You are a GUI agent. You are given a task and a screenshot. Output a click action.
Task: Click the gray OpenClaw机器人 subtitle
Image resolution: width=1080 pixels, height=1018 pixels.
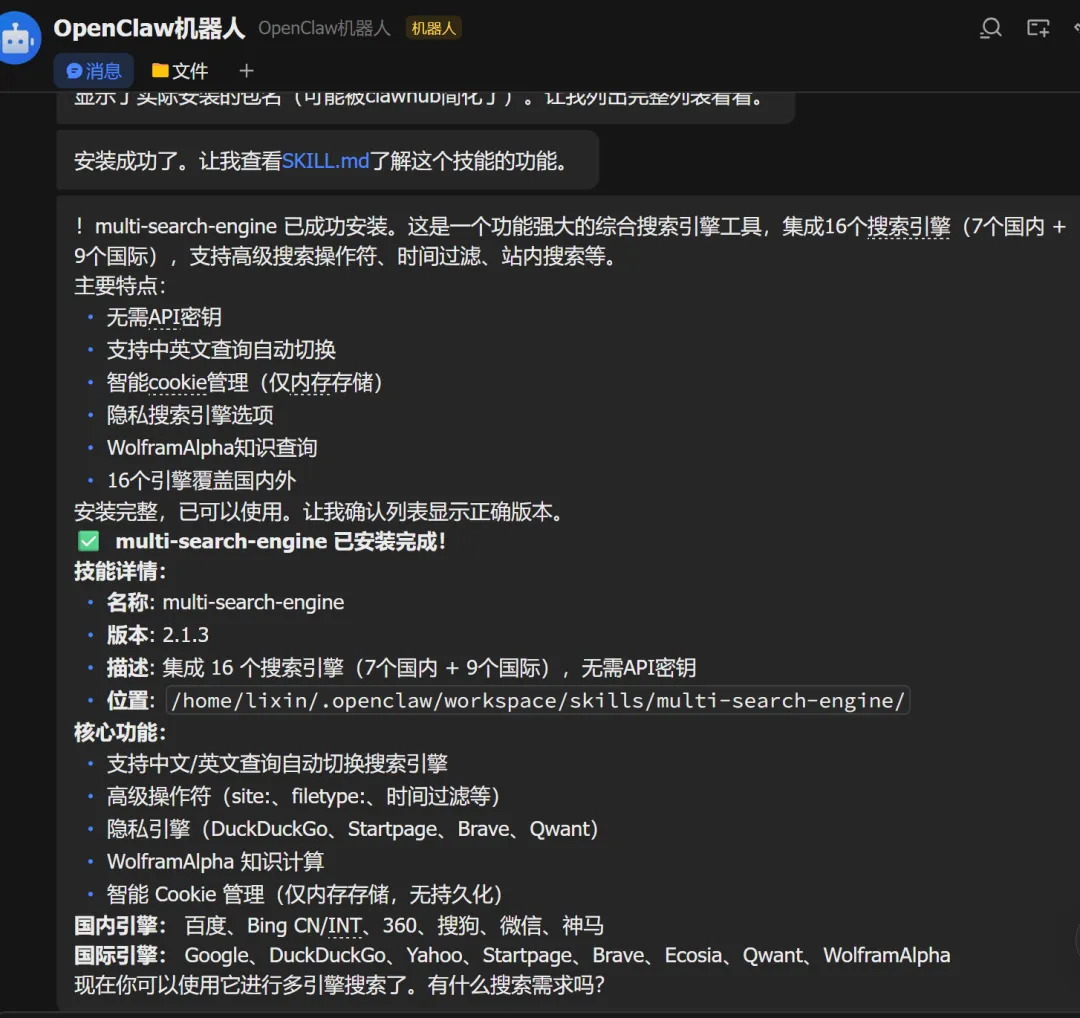click(x=324, y=28)
